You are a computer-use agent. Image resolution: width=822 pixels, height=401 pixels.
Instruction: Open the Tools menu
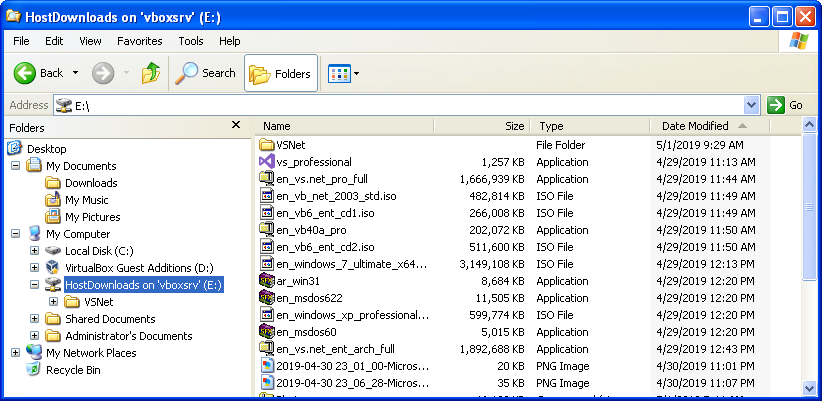[x=191, y=41]
